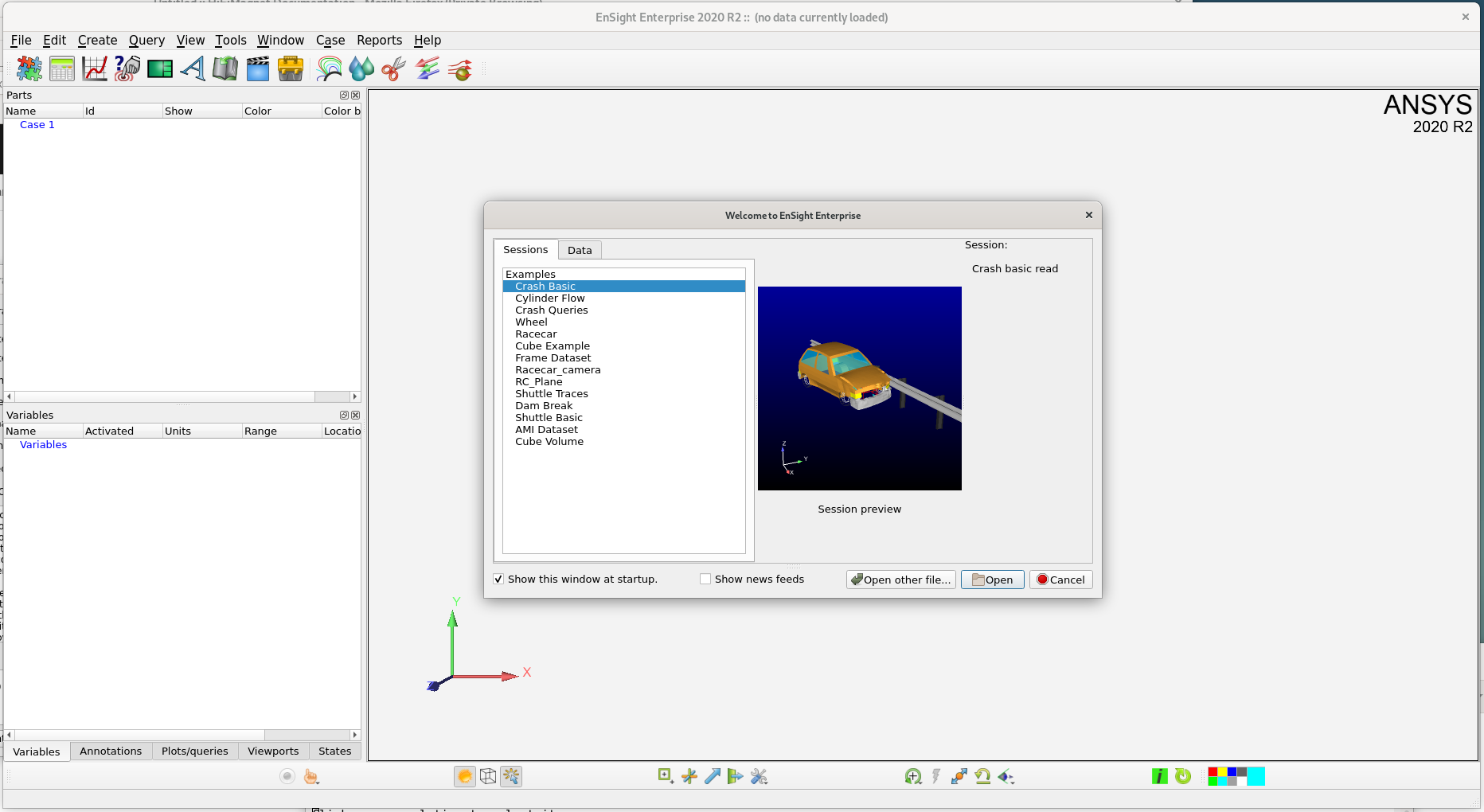Open the yellow toolbox icon
The height and width of the screenshot is (812, 1484).
pos(291,69)
